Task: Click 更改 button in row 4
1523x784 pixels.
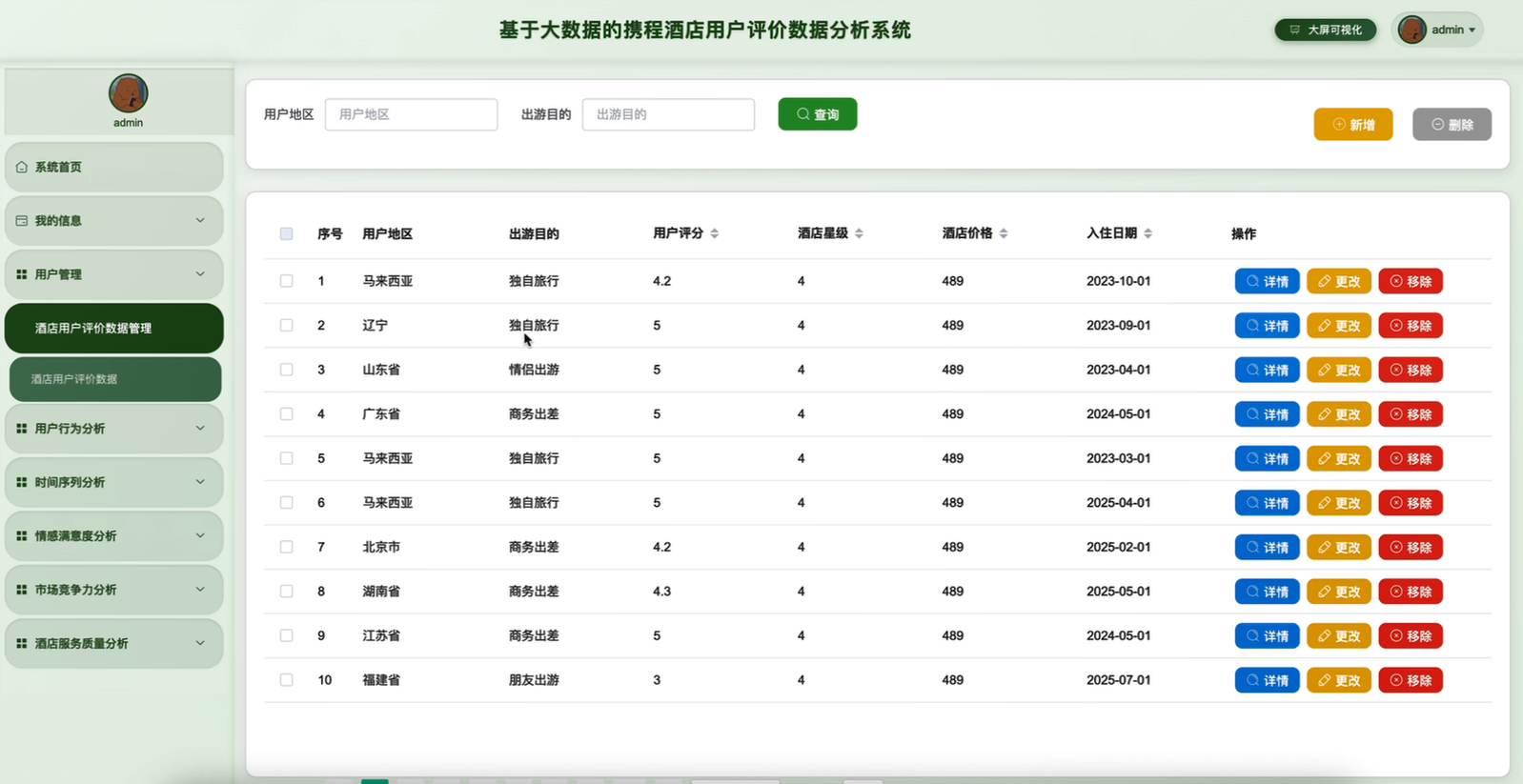Action: [1339, 414]
